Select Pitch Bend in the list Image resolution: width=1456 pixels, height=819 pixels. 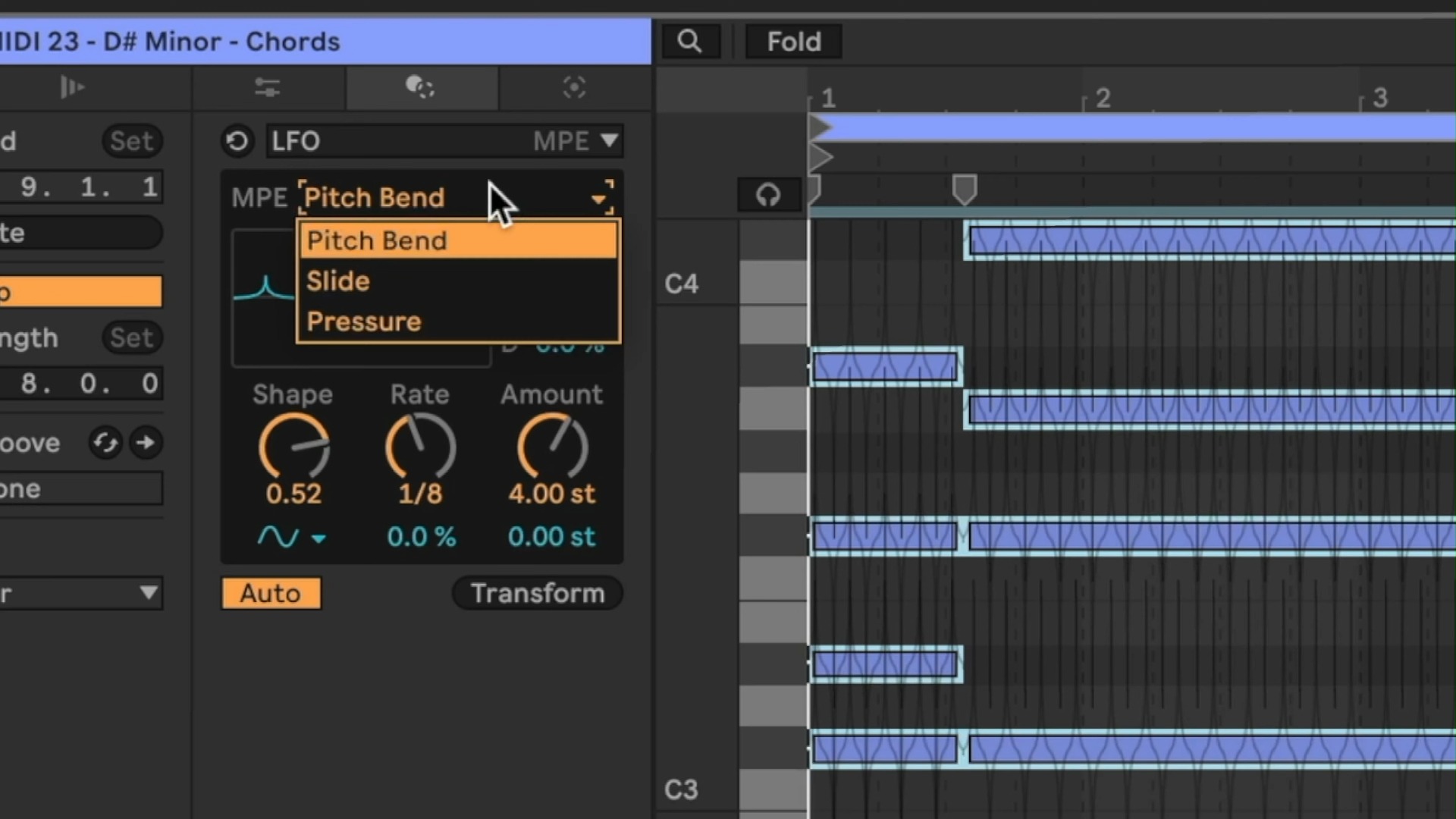pos(458,241)
